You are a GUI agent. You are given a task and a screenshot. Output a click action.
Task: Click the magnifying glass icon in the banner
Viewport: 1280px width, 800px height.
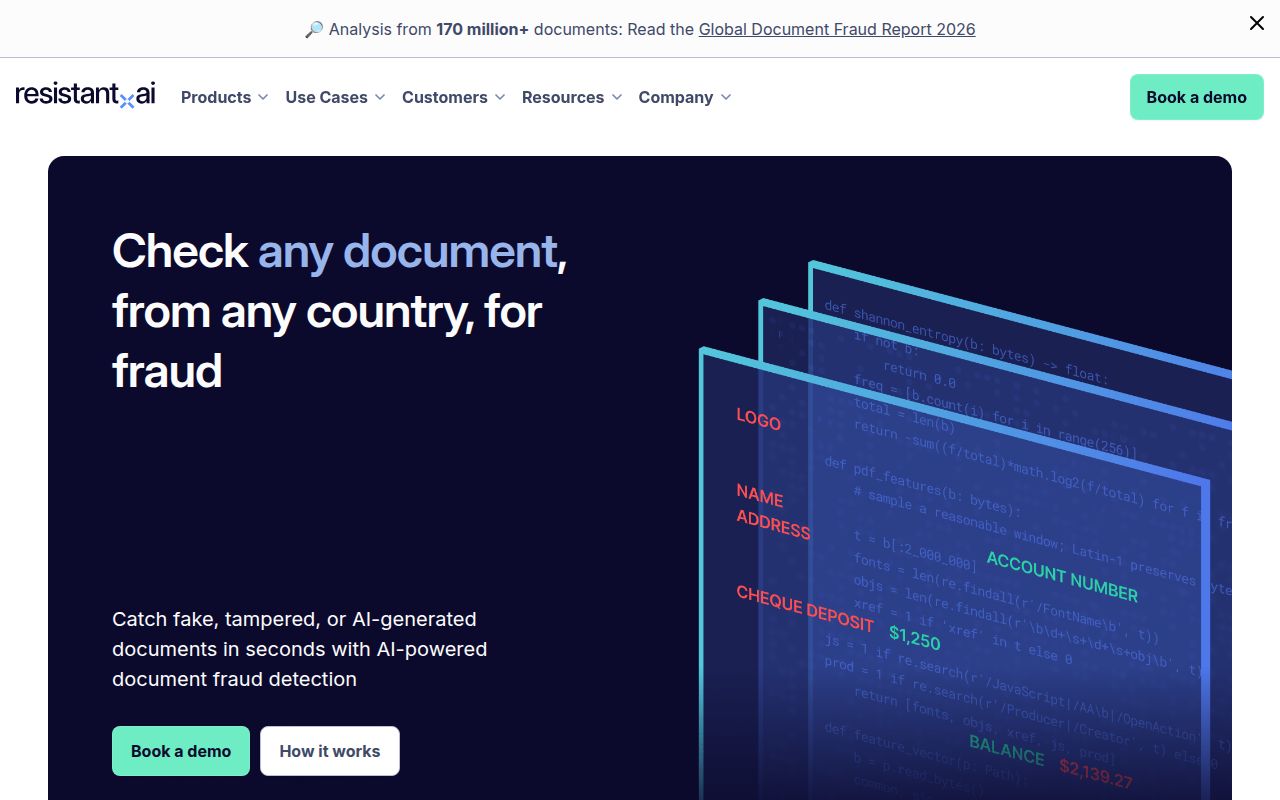(314, 30)
